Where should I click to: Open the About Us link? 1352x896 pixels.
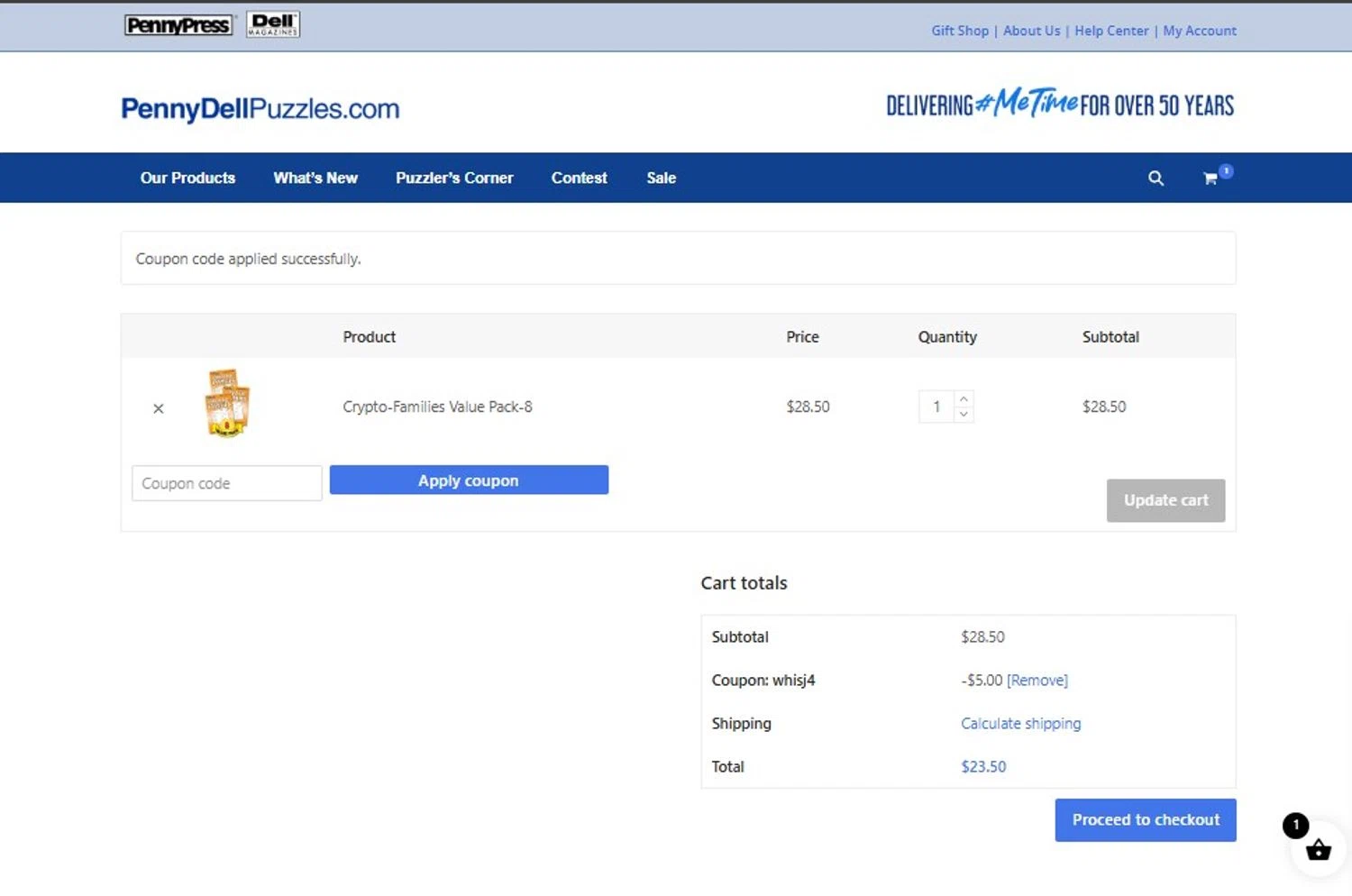tap(1032, 31)
